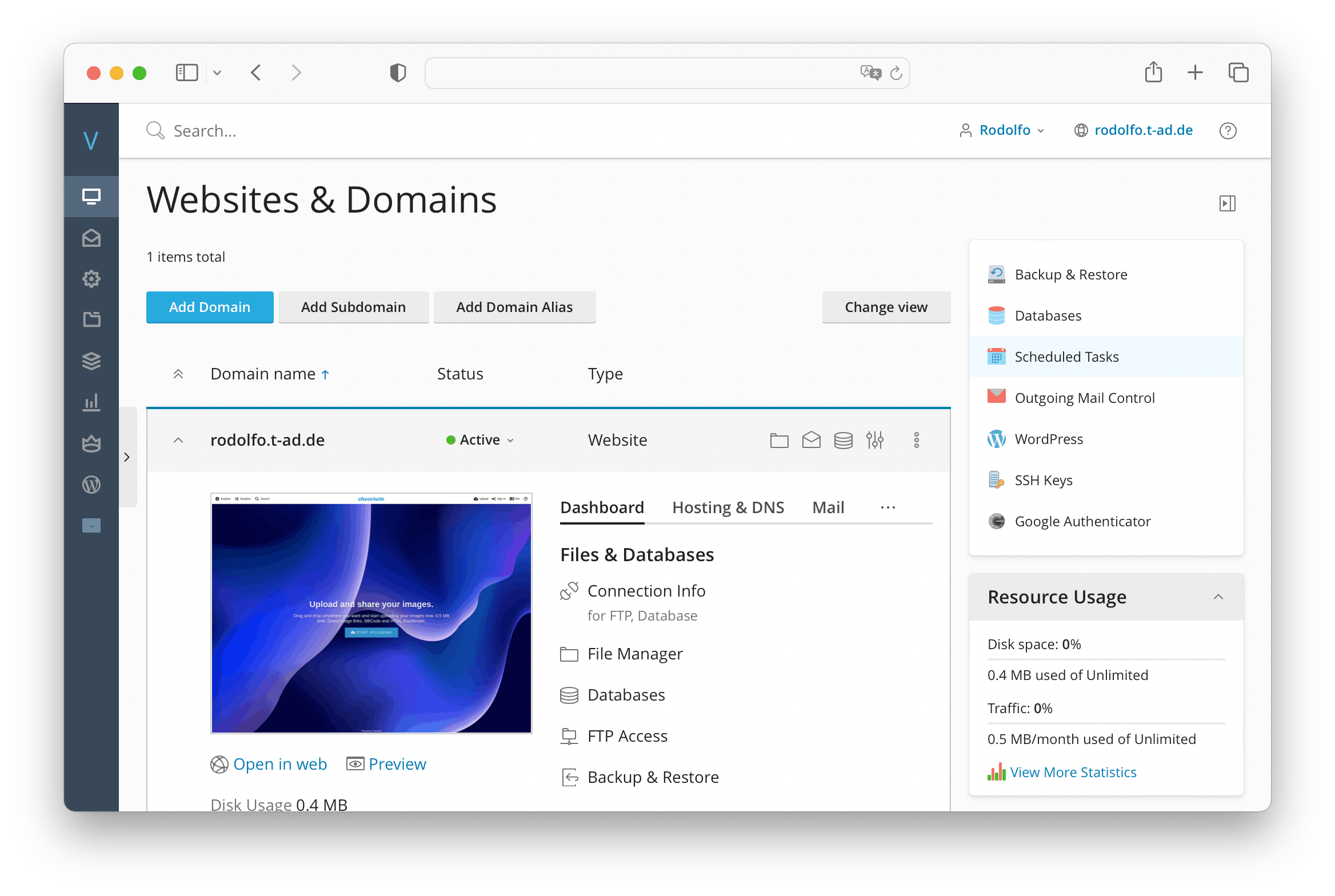
Task: Collapse all domains with double chevron
Action: pos(178,374)
